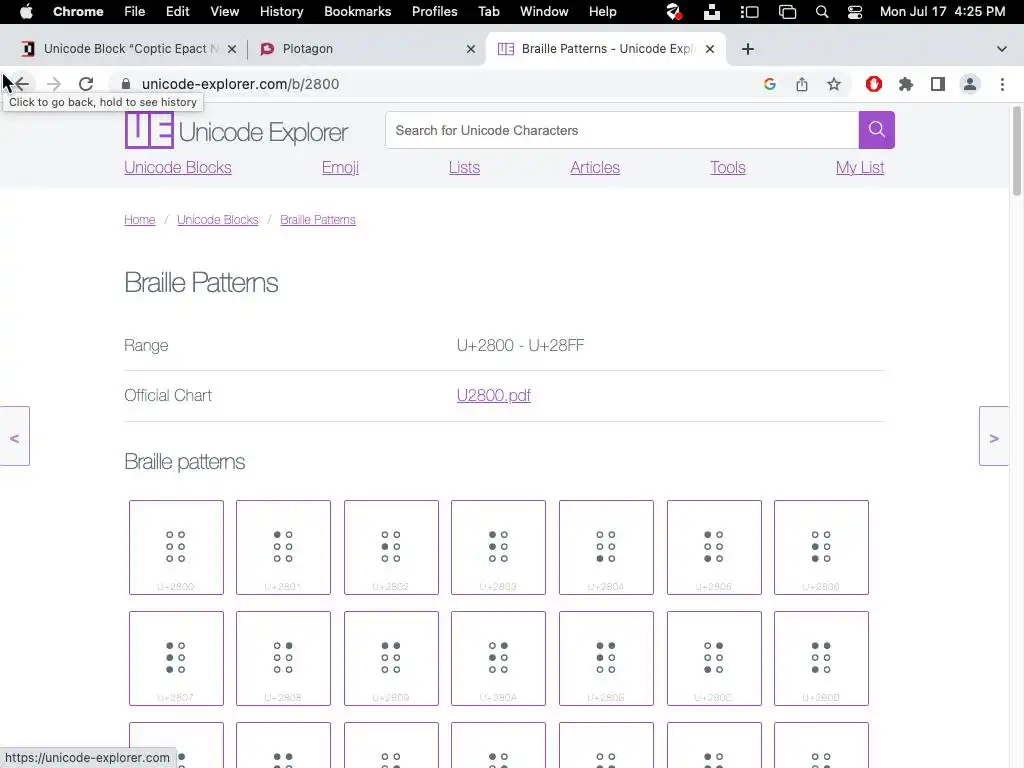1024x768 pixels.
Task: Close the Braille Patterns tab
Action: [710, 49]
